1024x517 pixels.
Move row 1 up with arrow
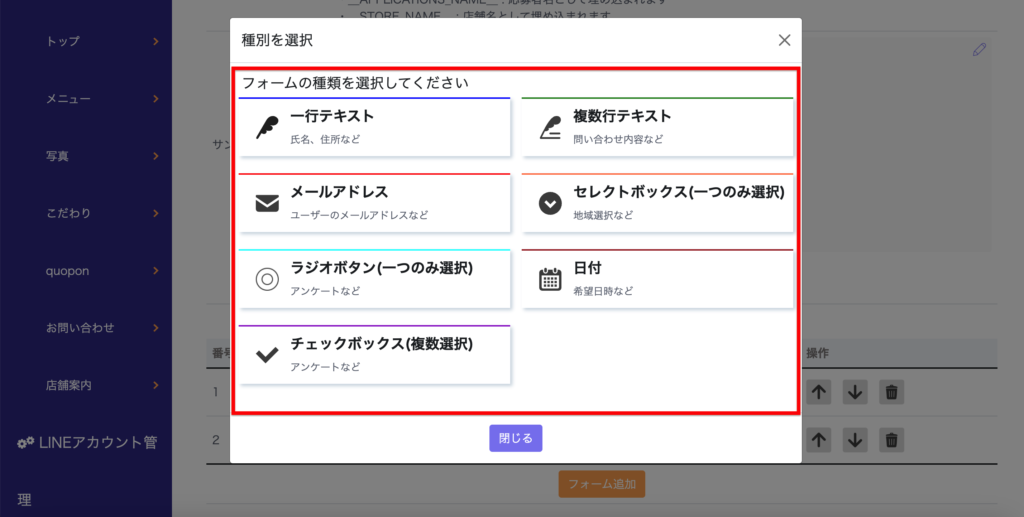point(819,392)
